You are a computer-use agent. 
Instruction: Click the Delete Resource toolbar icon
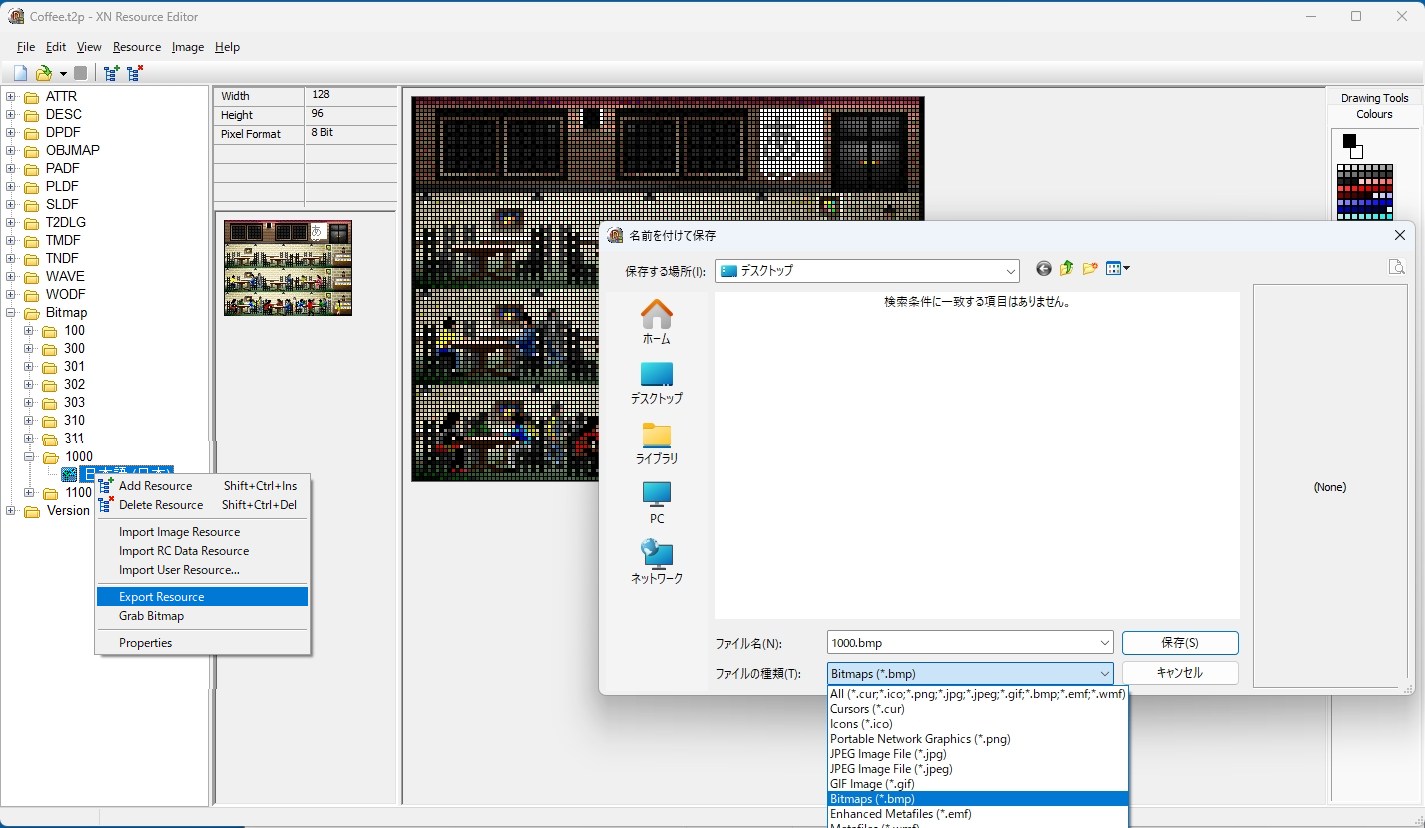coord(135,73)
